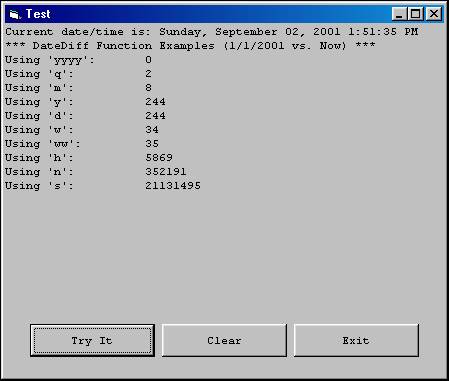Open the form icon in title bar

coord(15,14)
